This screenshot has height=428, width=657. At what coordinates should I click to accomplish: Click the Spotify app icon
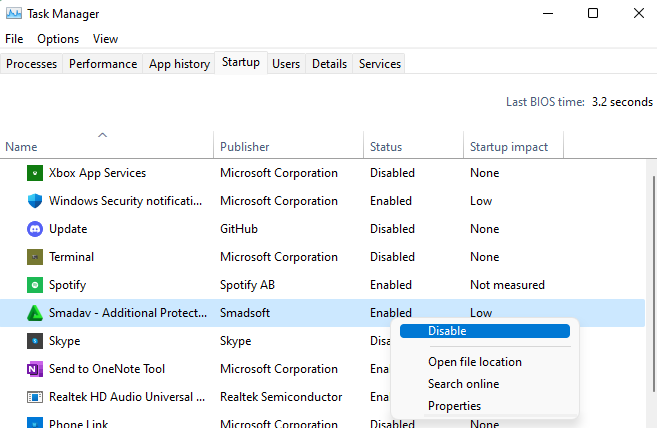point(35,285)
